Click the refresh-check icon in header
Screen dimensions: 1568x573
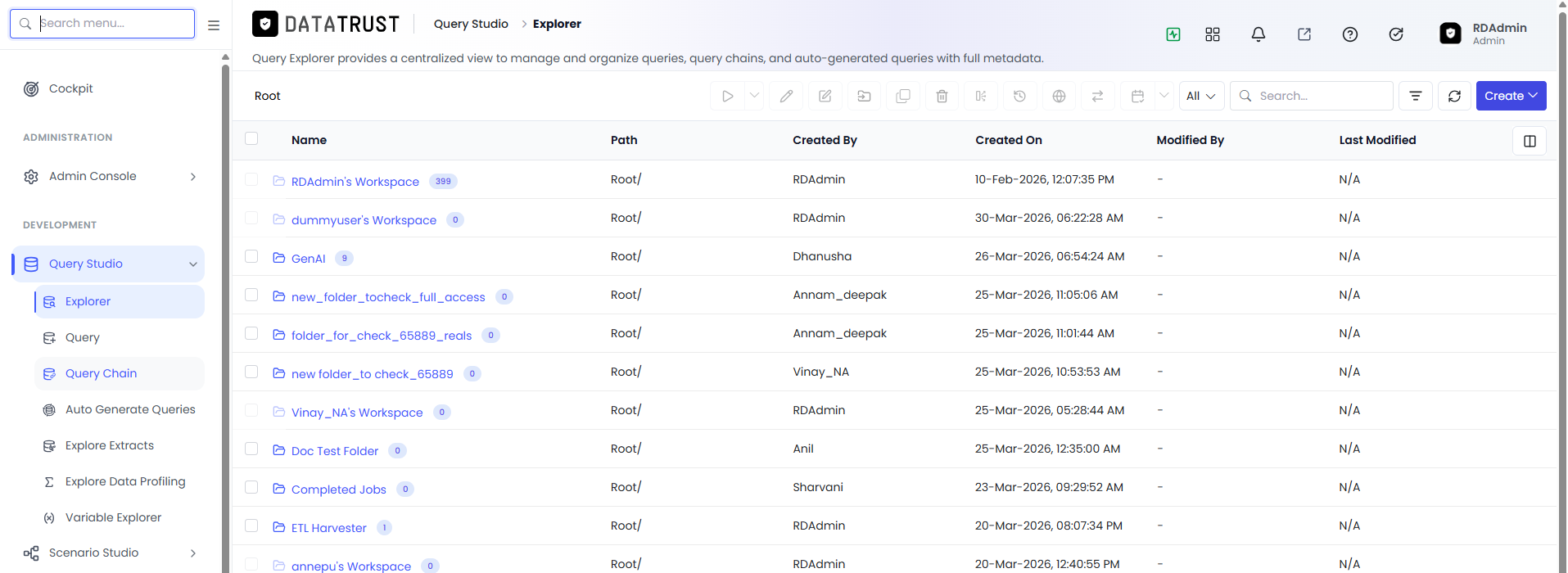[1396, 34]
